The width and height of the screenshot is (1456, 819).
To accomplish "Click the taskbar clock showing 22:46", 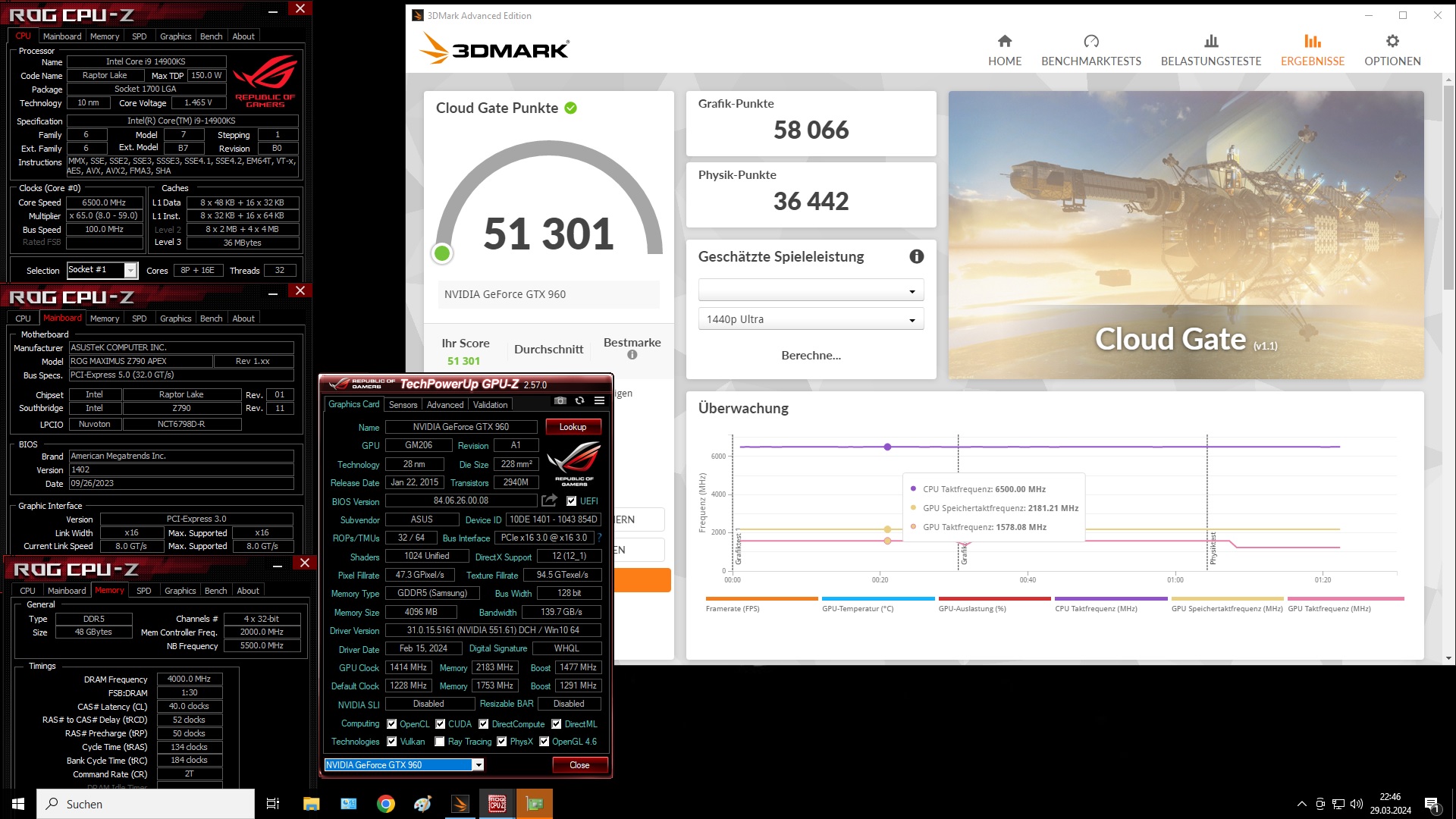I will click(1390, 804).
